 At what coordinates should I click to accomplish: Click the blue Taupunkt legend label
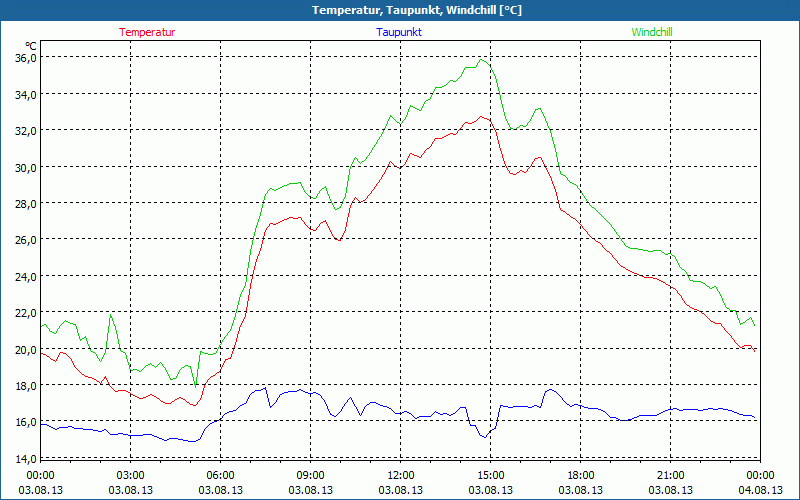tap(399, 32)
